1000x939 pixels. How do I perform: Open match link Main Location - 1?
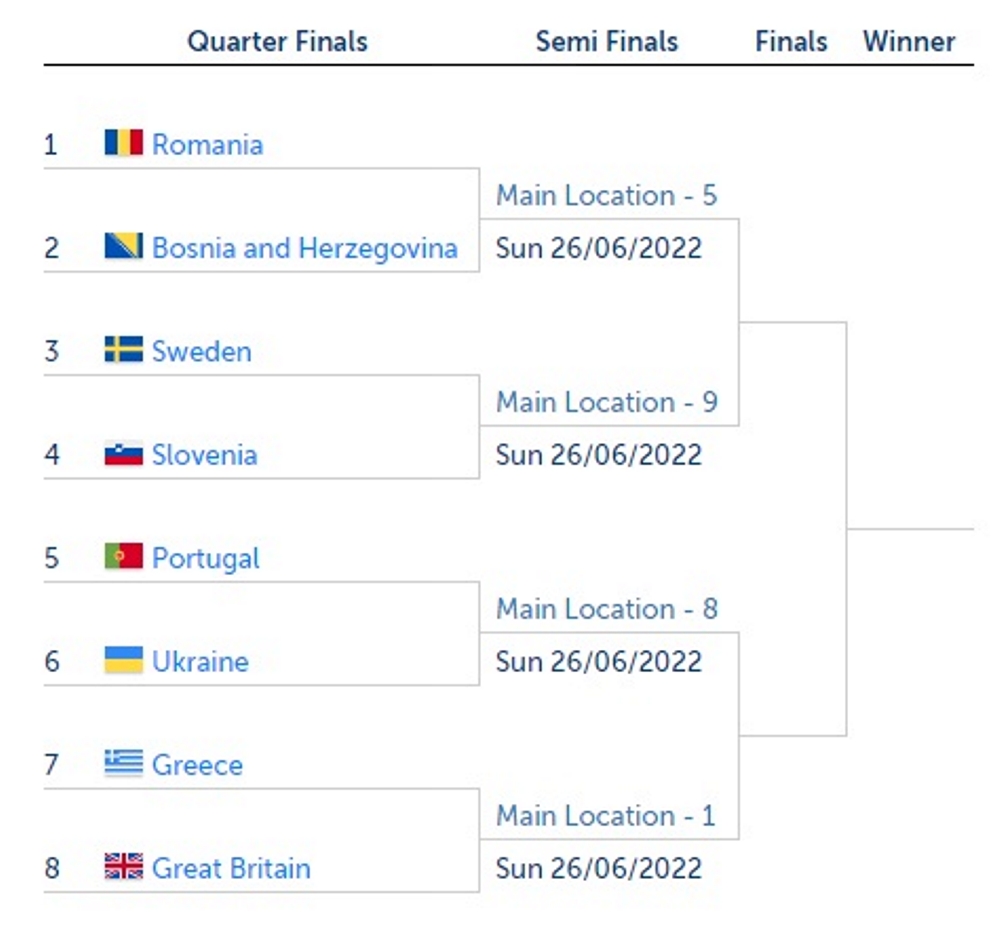605,815
